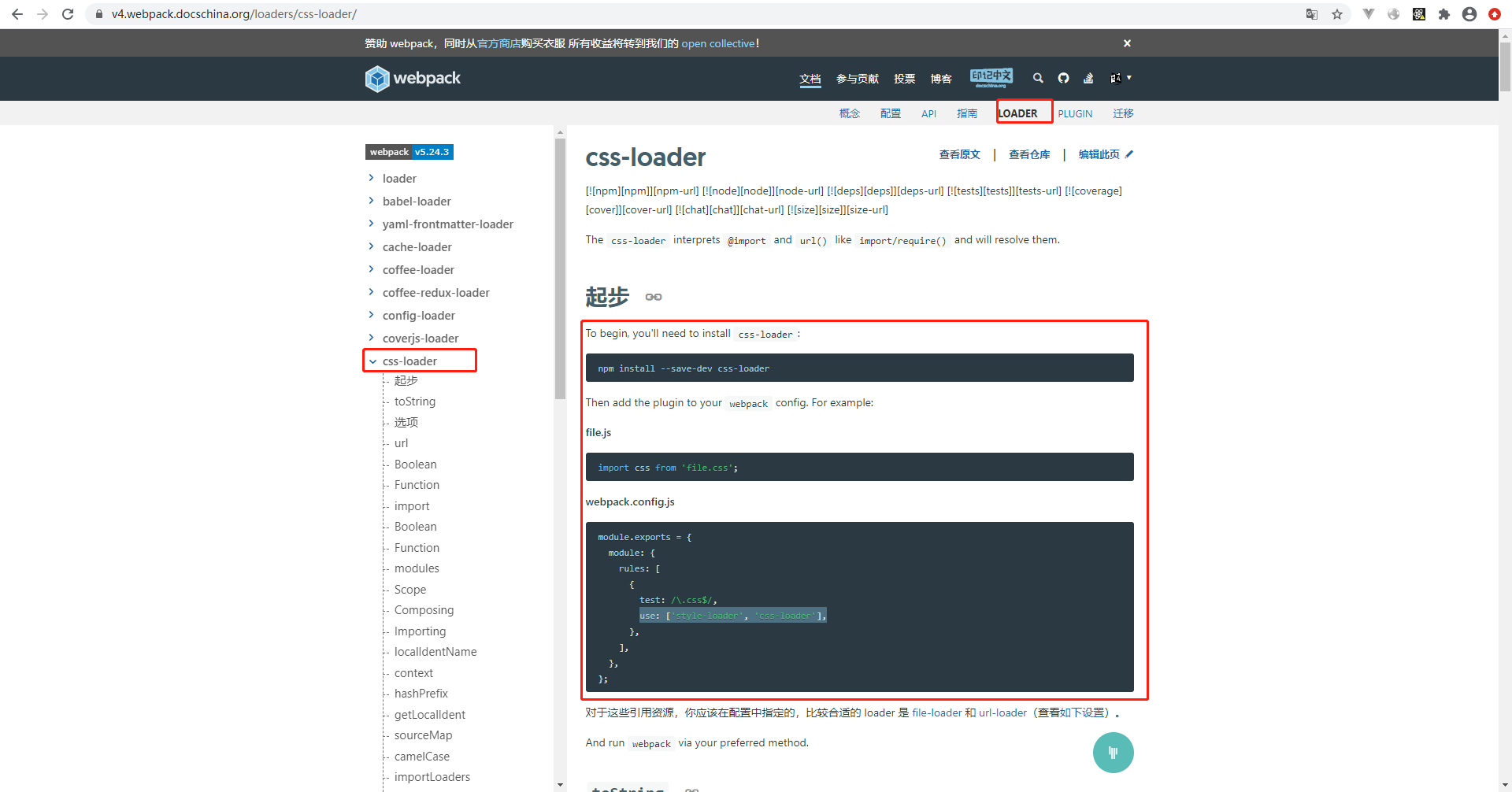
Task: Click the red extension icon in toolbar
Action: coord(1495,14)
